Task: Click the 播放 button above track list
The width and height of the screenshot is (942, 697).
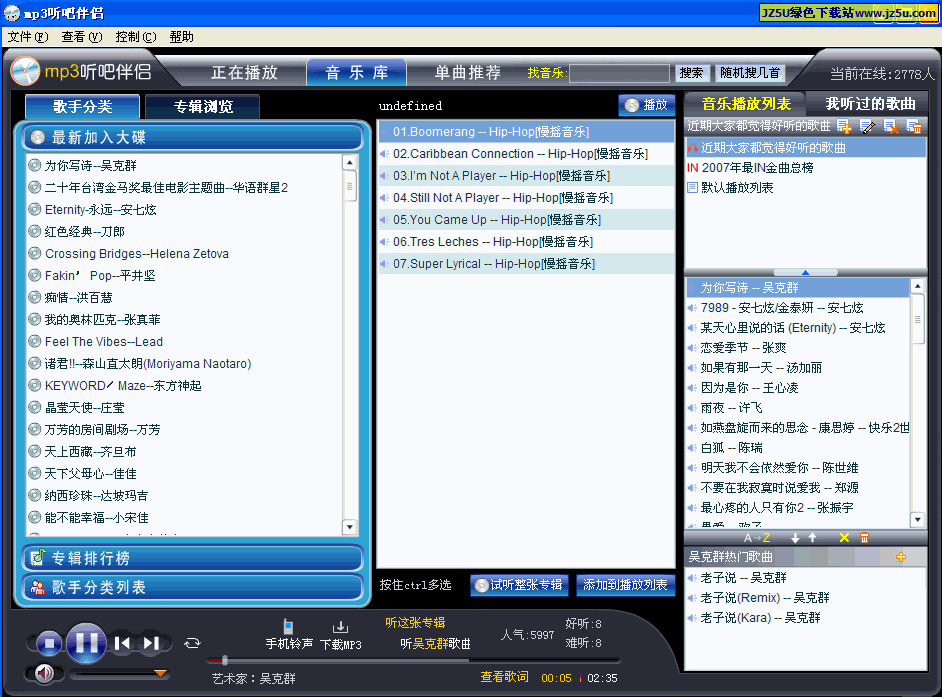Action: coord(647,105)
